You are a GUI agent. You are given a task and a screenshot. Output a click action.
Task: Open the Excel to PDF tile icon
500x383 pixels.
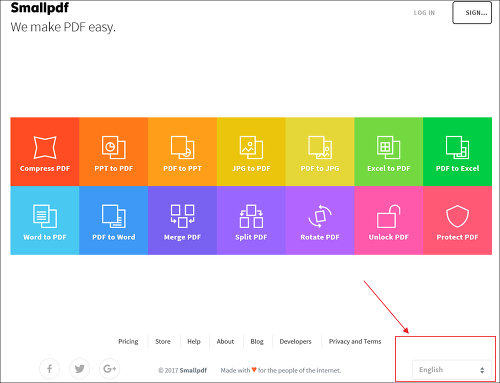coord(389,147)
